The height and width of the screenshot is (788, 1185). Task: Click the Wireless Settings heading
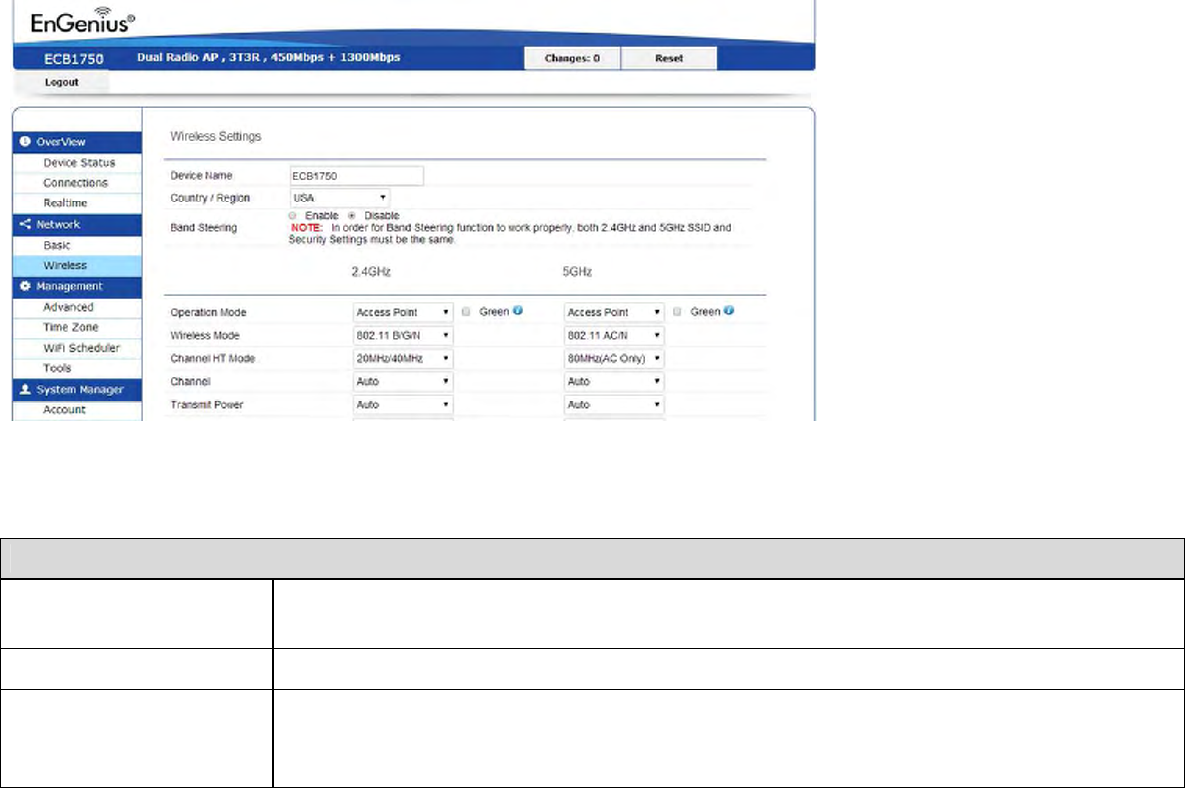(x=215, y=137)
